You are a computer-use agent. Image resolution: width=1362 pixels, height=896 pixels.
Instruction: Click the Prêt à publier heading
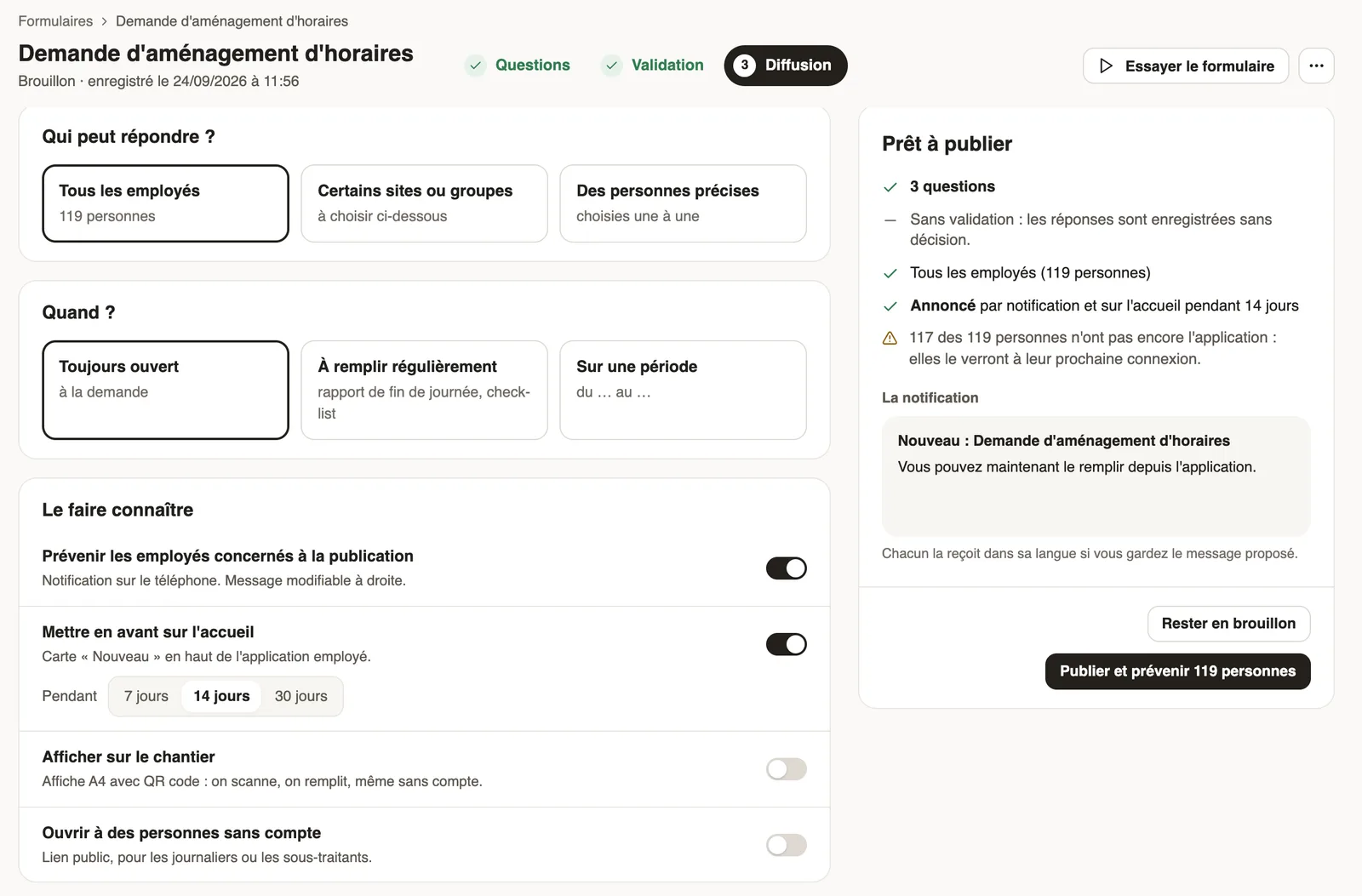coord(947,144)
